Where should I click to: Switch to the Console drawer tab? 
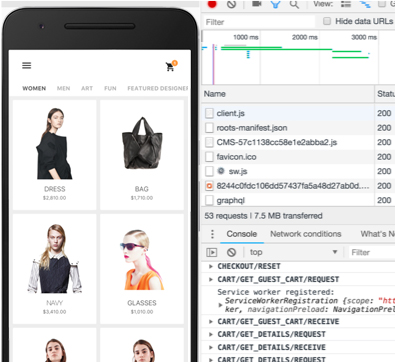point(242,234)
